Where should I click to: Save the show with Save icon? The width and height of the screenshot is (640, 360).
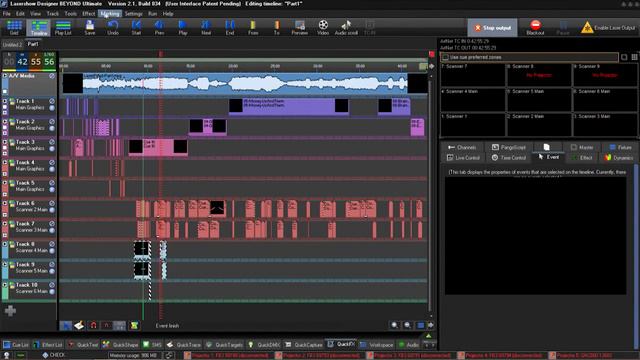(x=90, y=28)
